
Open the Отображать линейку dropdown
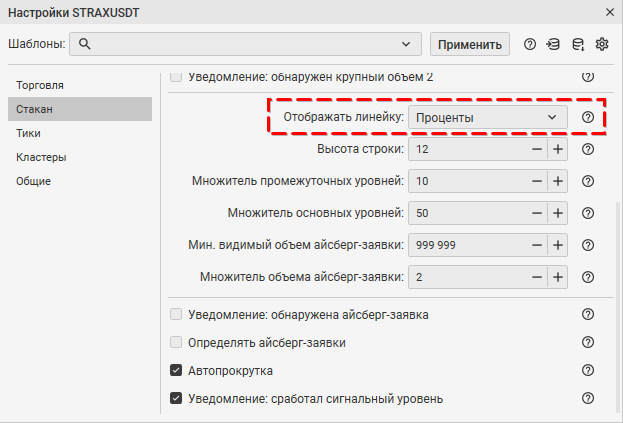[x=487, y=117]
